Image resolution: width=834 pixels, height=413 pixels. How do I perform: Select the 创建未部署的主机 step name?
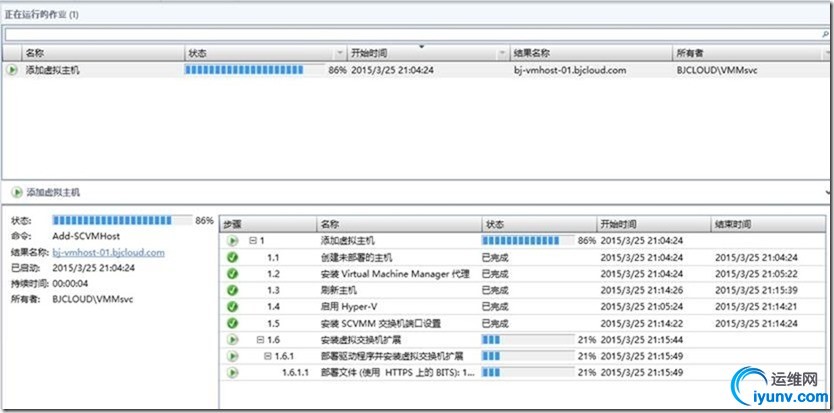[357, 258]
